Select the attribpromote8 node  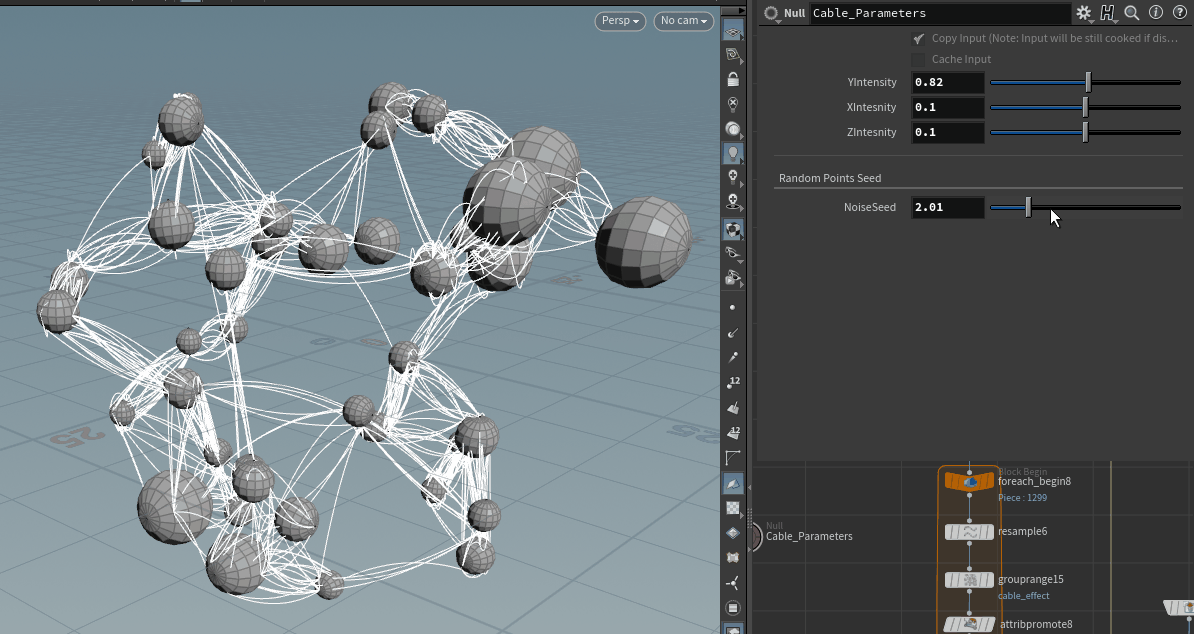click(x=969, y=624)
